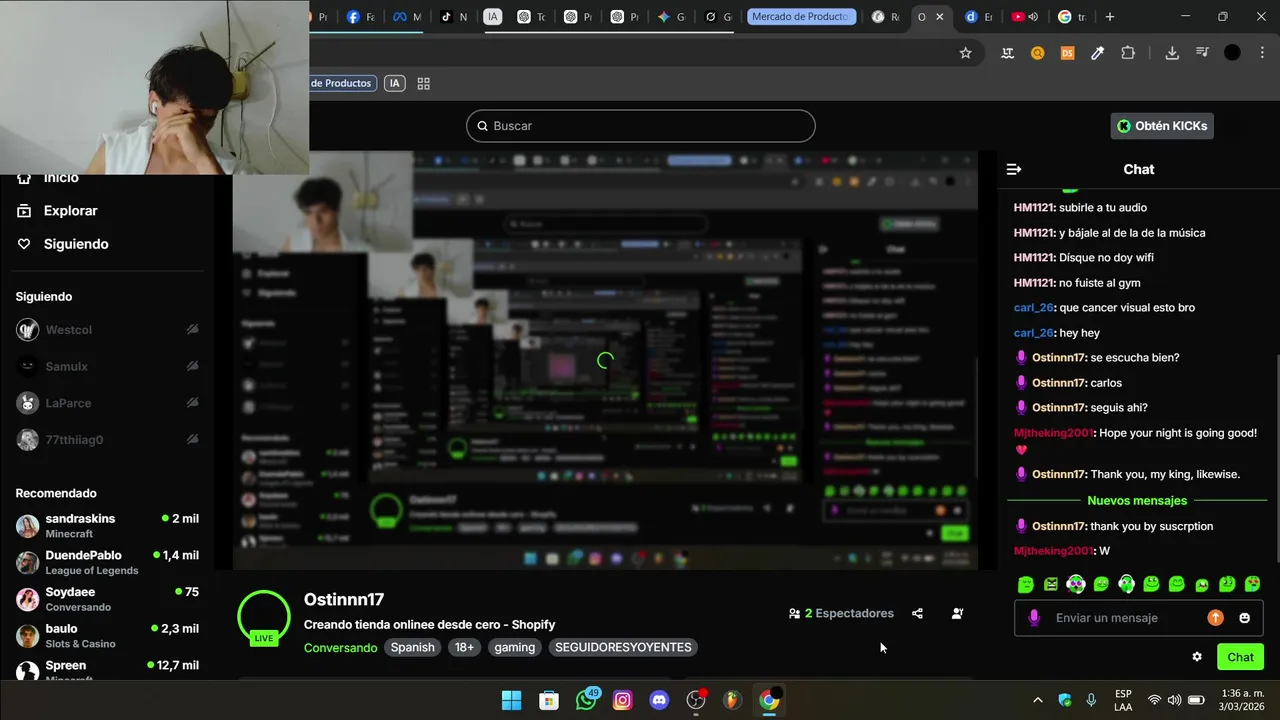Bookmark the page with the star icon
Screen dimensions: 1280x720
[x=965, y=53]
